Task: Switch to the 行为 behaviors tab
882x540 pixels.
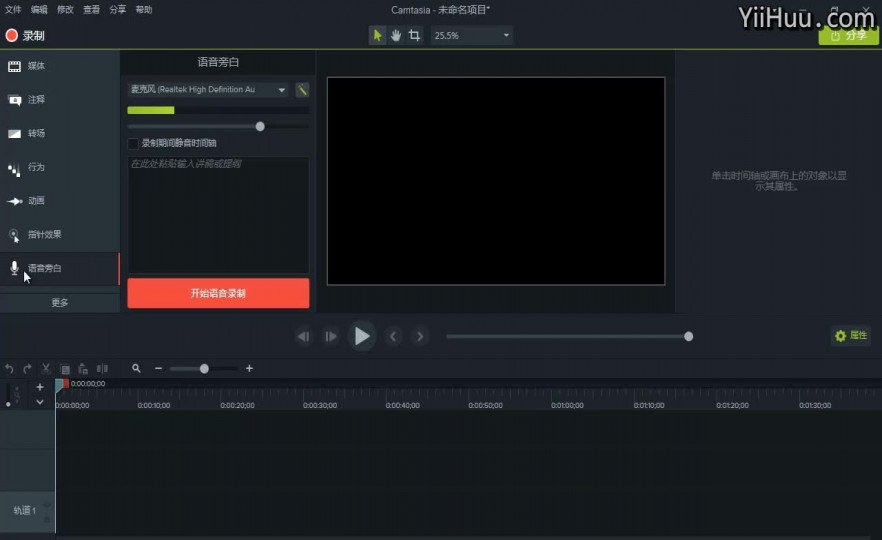Action: pos(60,168)
